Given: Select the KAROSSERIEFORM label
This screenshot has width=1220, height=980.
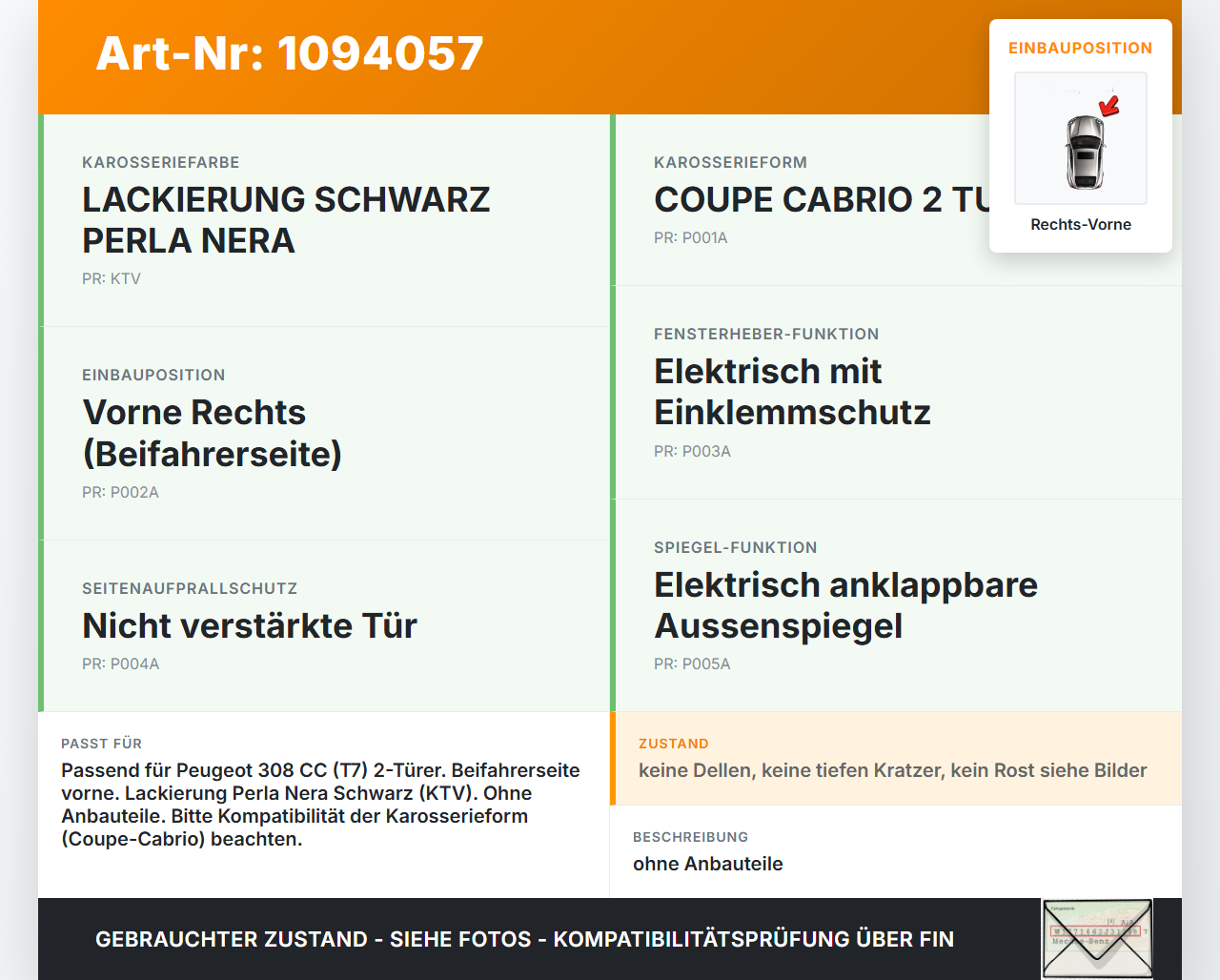Looking at the screenshot, I should click(730, 163).
